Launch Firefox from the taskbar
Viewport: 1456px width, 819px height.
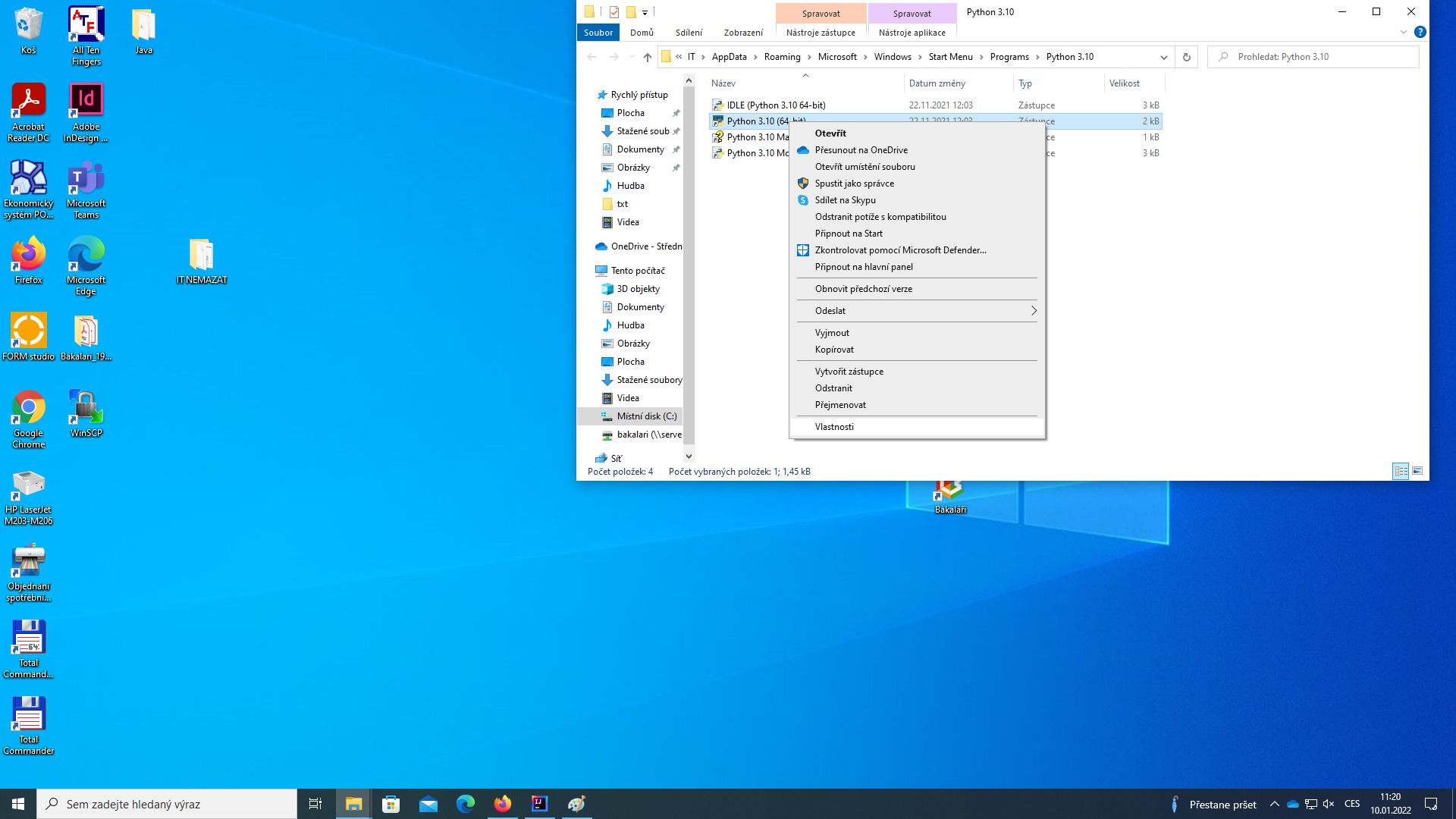pos(502,804)
